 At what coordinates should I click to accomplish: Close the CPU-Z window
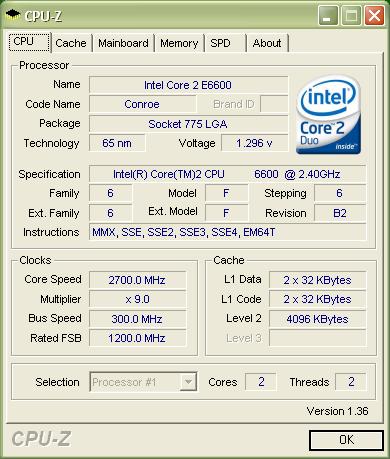(x=374, y=15)
